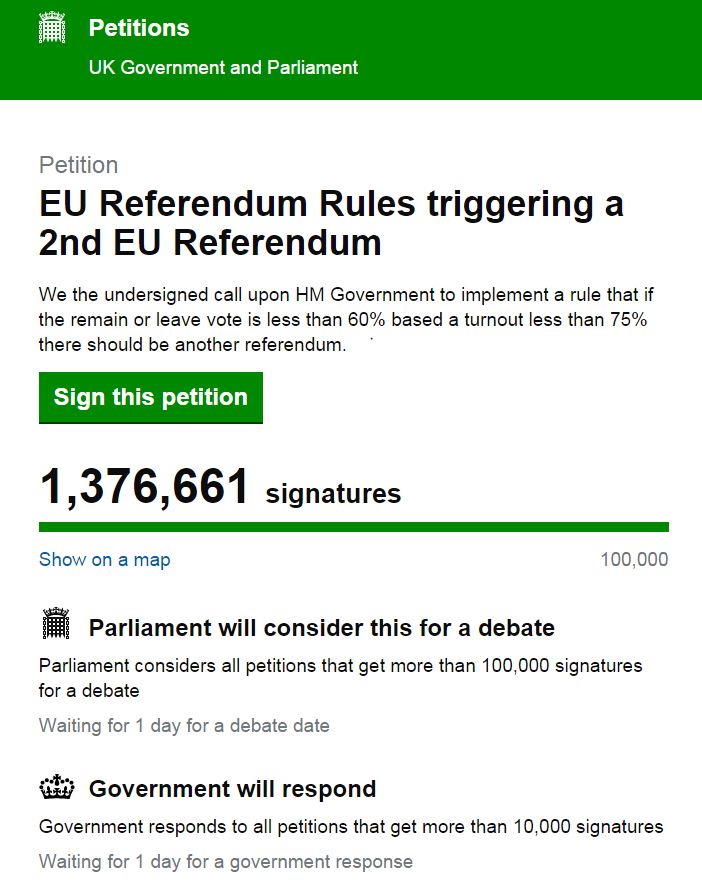Open the Show on a map link

104,560
